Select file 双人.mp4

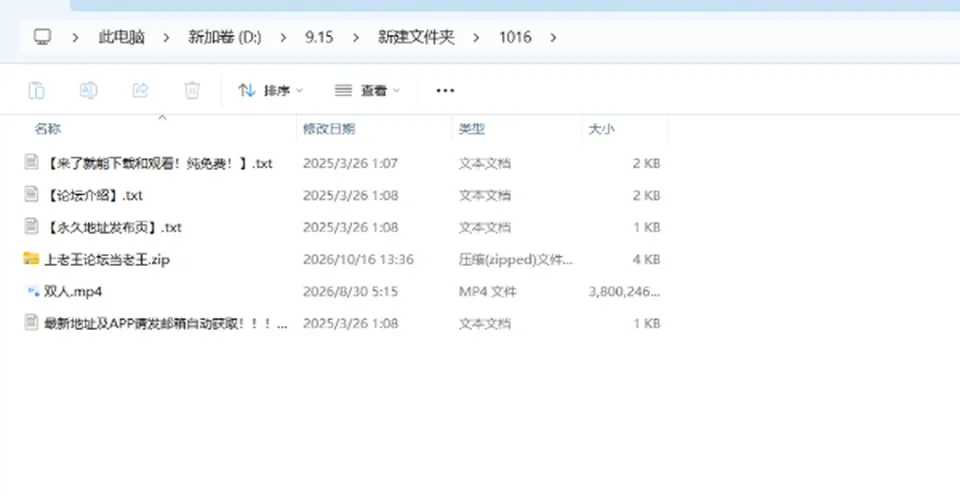73,291
